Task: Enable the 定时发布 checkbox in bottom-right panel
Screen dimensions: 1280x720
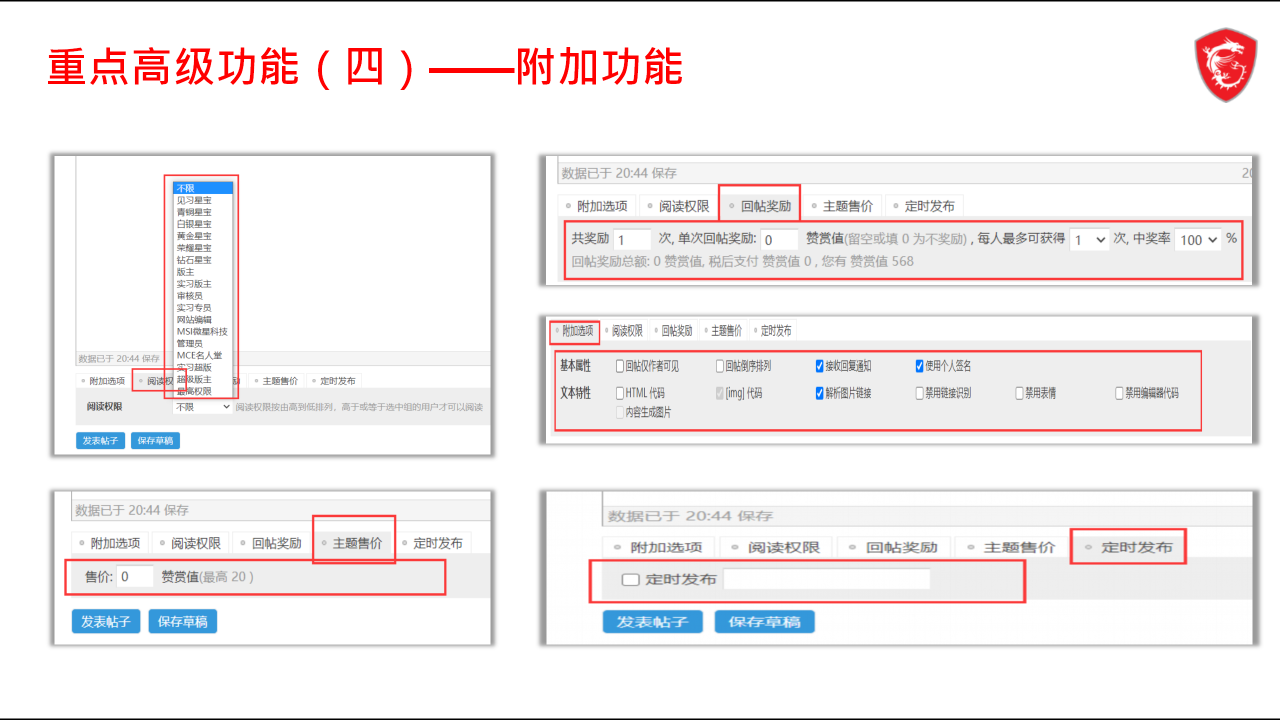Action: (630, 579)
